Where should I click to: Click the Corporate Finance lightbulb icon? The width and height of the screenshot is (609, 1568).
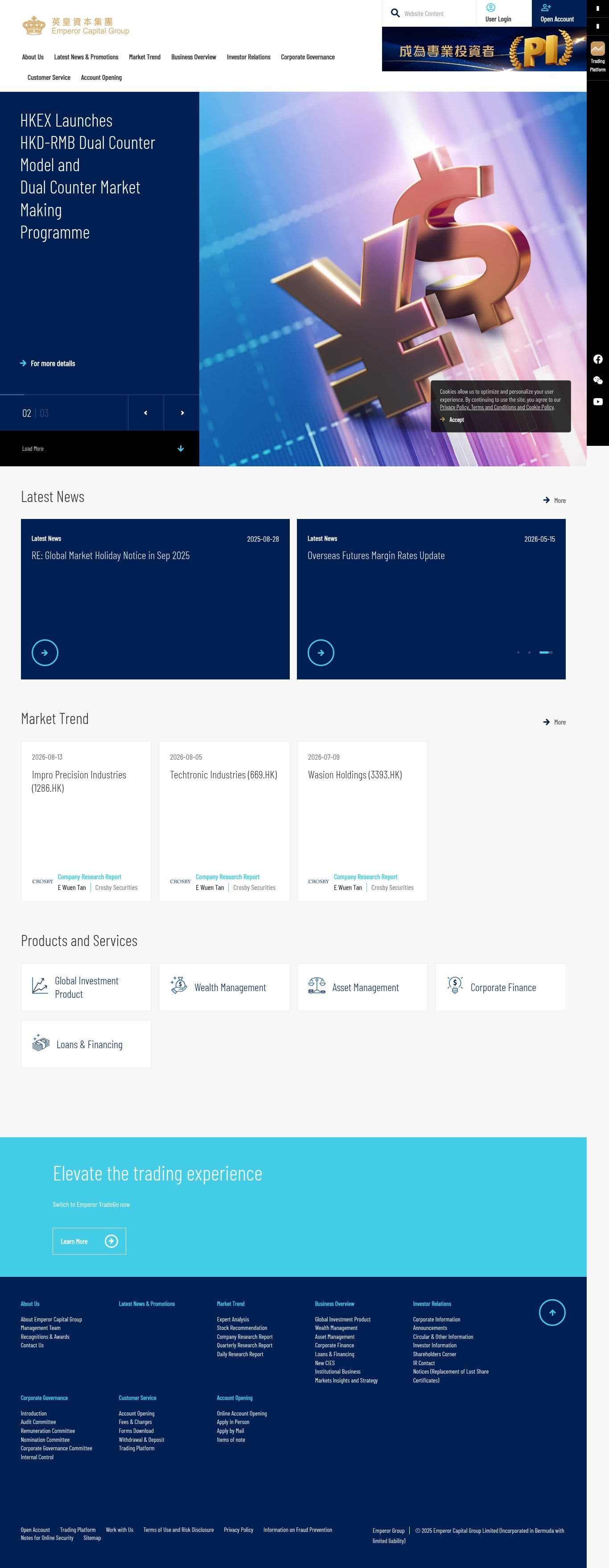coord(454,985)
